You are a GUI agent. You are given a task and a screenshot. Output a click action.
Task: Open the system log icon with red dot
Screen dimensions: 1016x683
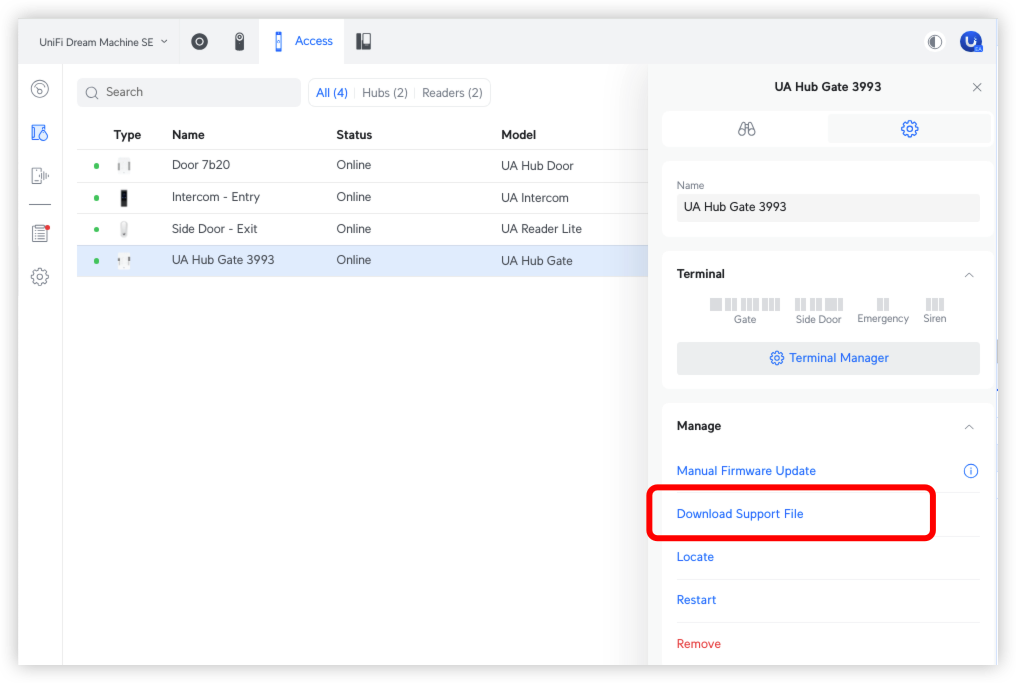tap(40, 233)
